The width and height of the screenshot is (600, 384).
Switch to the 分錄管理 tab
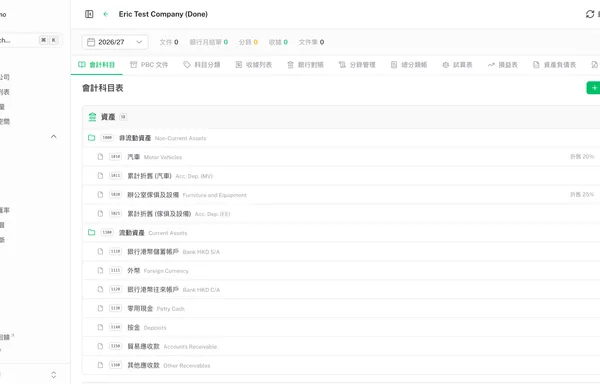pyautogui.click(x=357, y=65)
